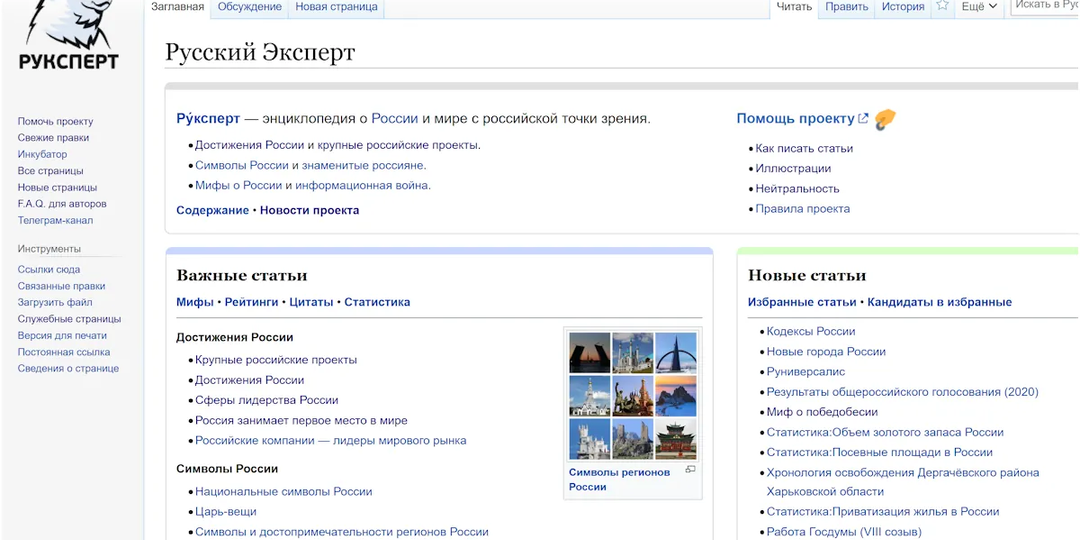Open F.A.Q. для авторов link

click(x=62, y=204)
